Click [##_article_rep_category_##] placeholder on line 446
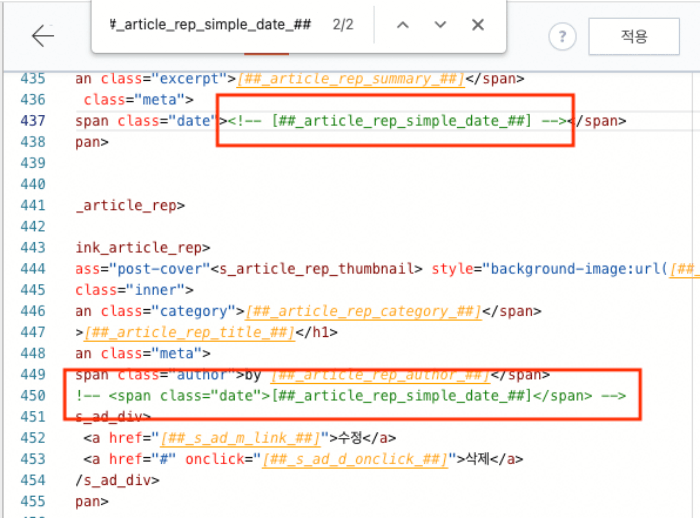Viewport: 700px width, 518px height. 363,311
